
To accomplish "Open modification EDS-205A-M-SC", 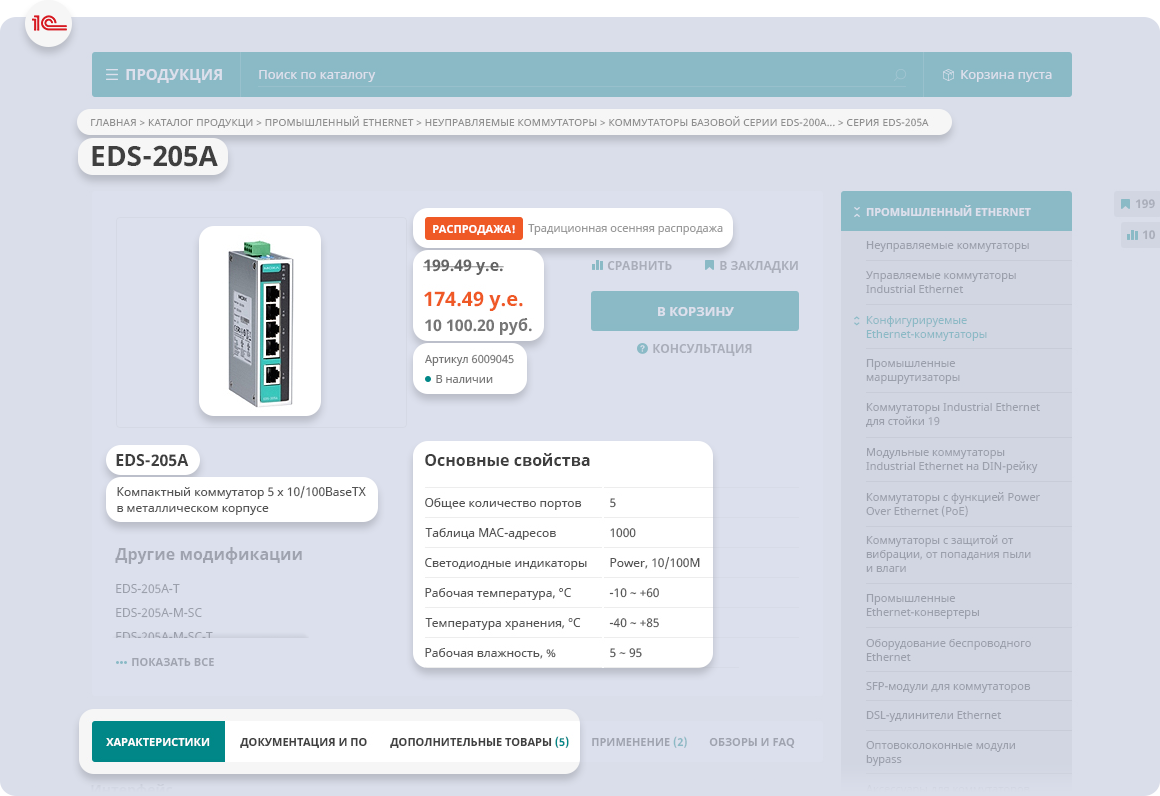I will 158,613.
